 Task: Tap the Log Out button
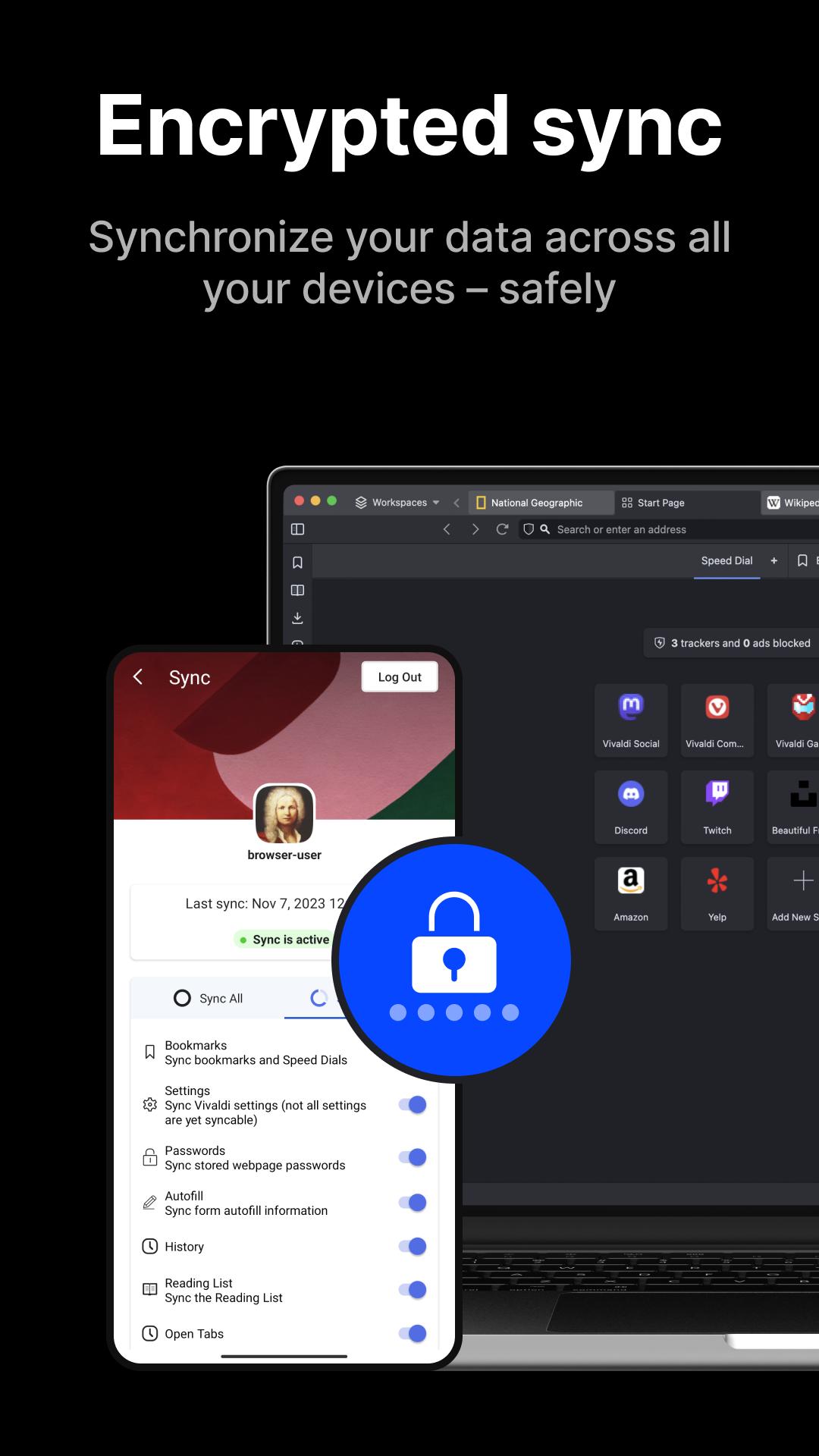[x=400, y=677]
